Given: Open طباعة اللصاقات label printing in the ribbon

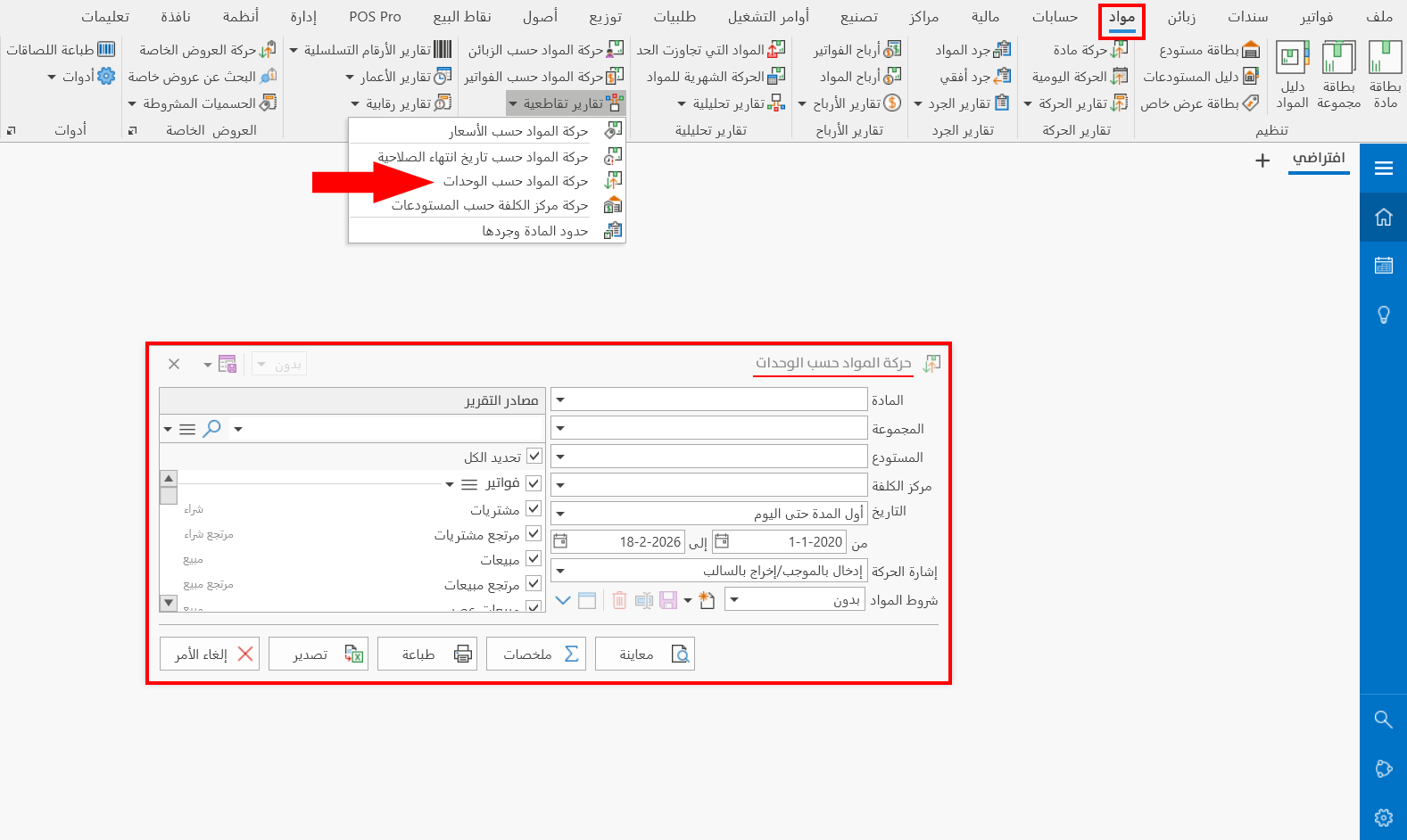Looking at the screenshot, I should pos(61,50).
